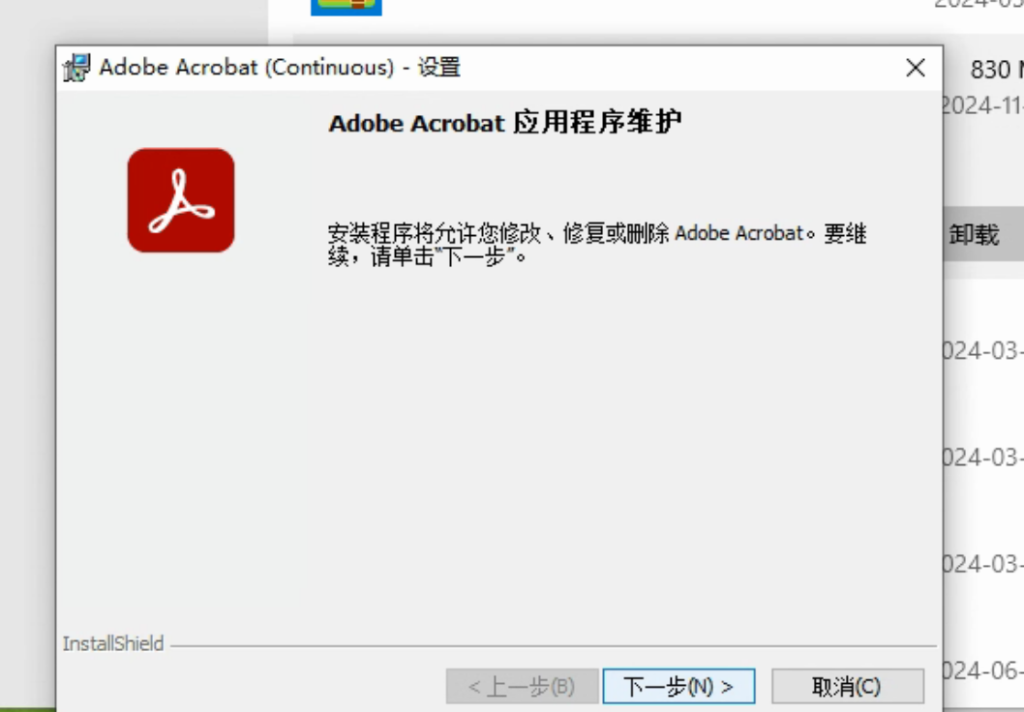Screen dimensions: 1024x712
Task: Click the installer icon in title bar
Action: point(76,67)
